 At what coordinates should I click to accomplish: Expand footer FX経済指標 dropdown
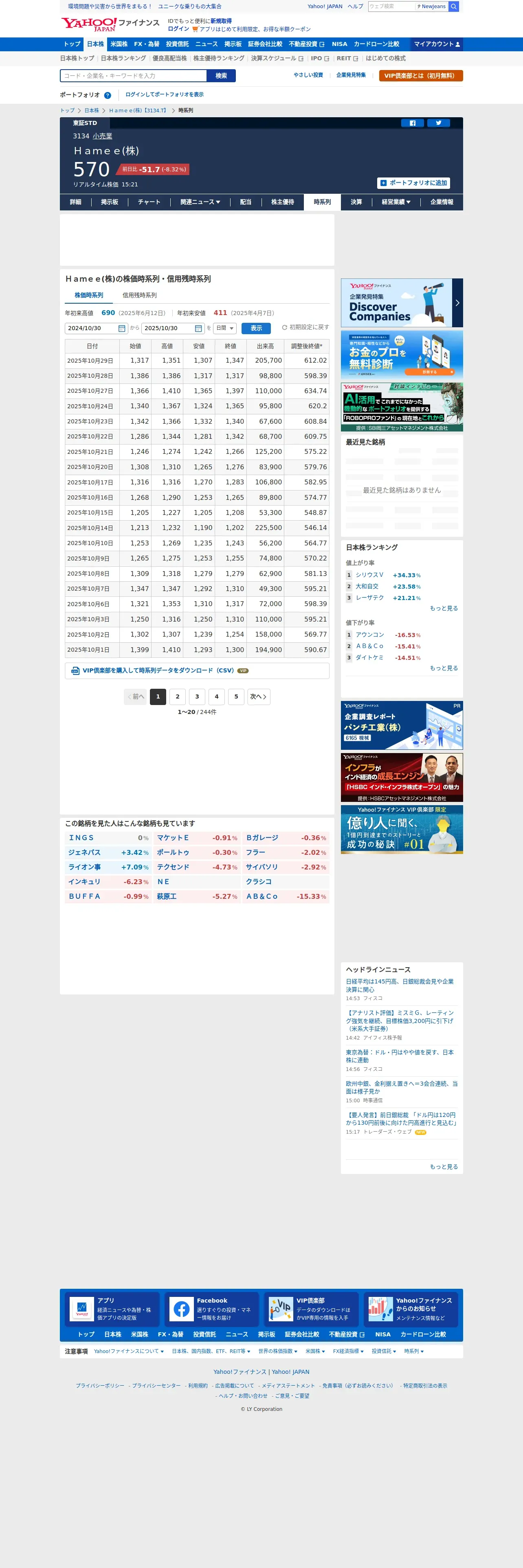click(348, 1351)
